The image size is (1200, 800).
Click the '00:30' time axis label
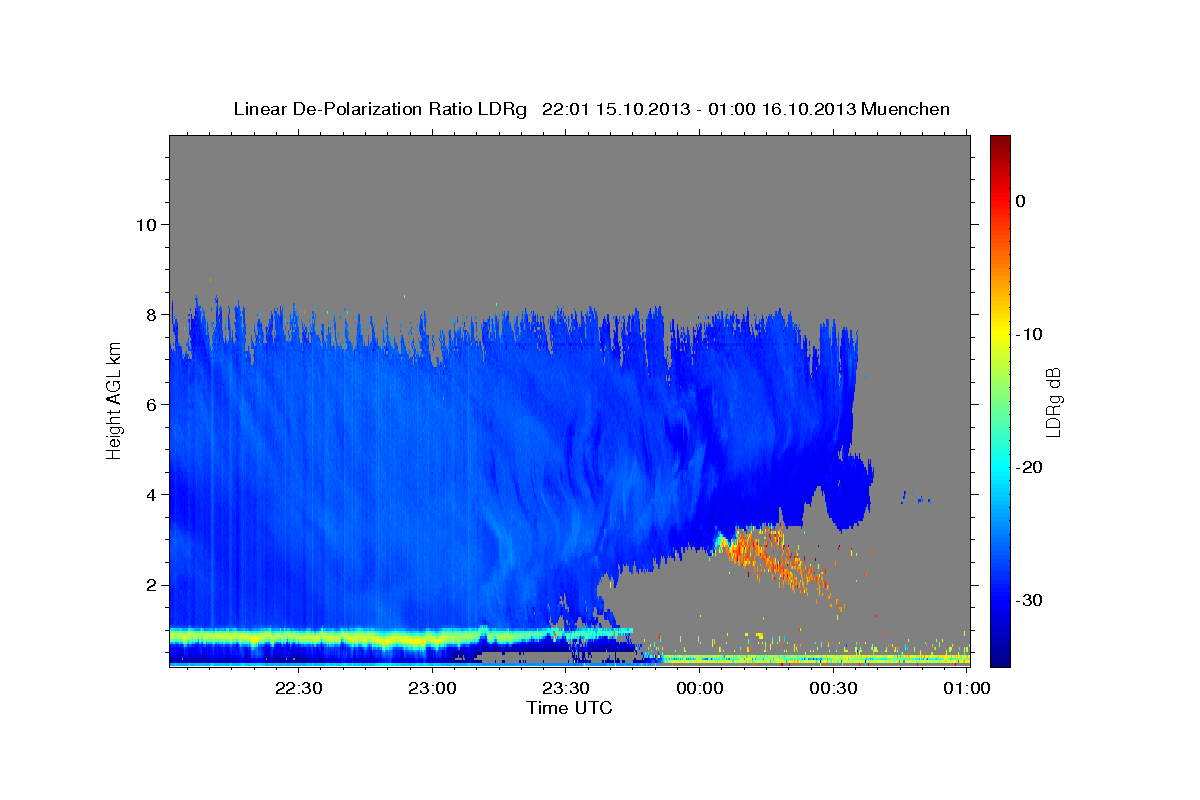tap(833, 688)
